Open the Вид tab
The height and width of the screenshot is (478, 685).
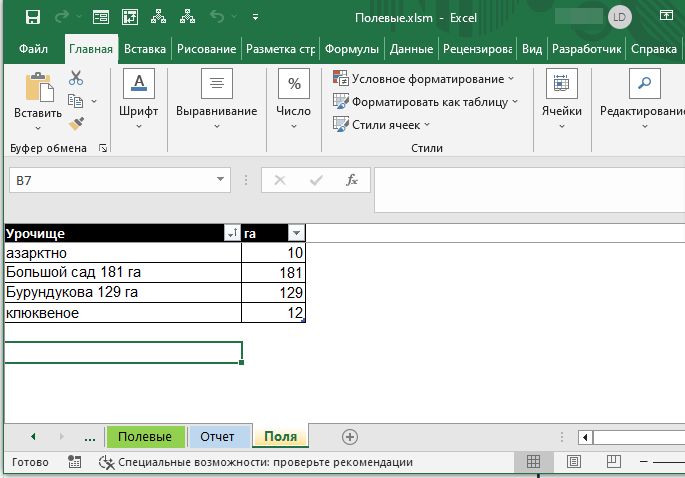click(532, 49)
